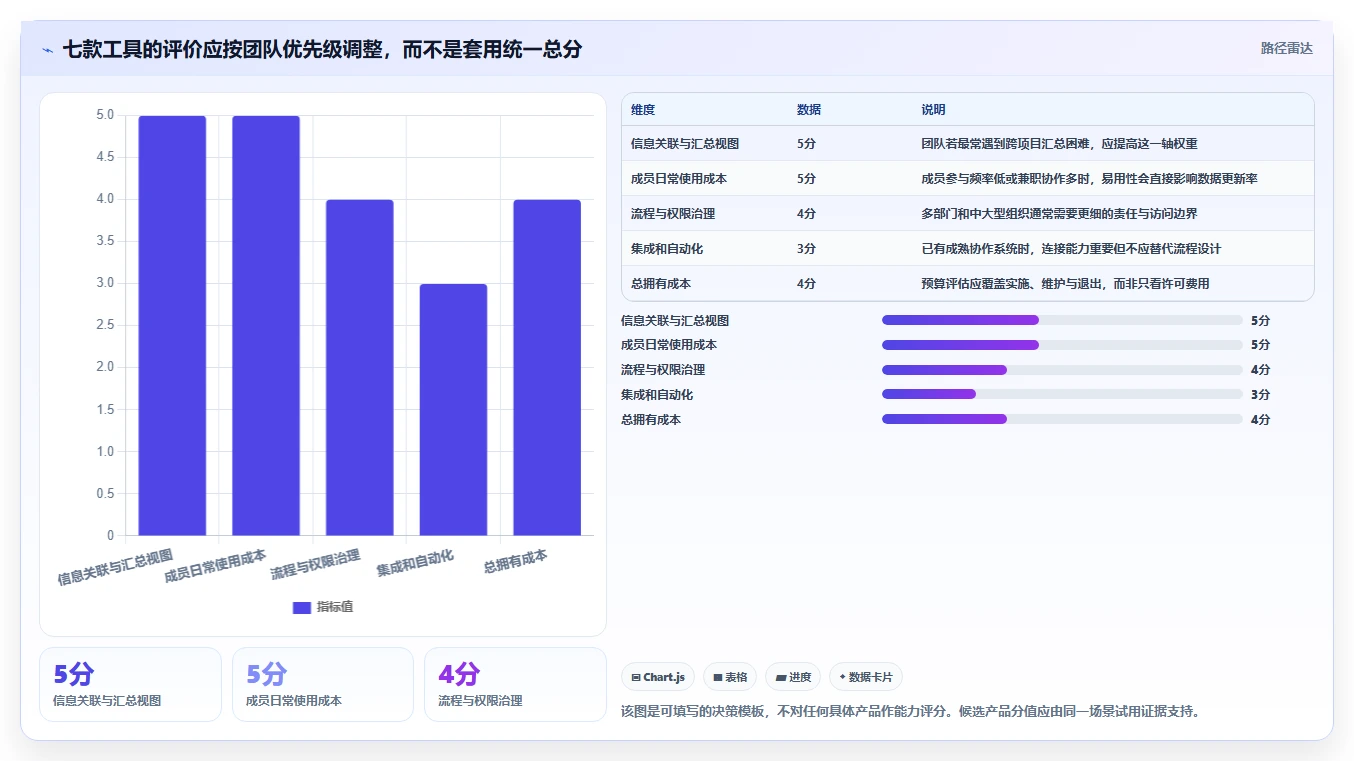Click the 数据卡片 chip
The height and width of the screenshot is (761, 1354).
tap(865, 677)
